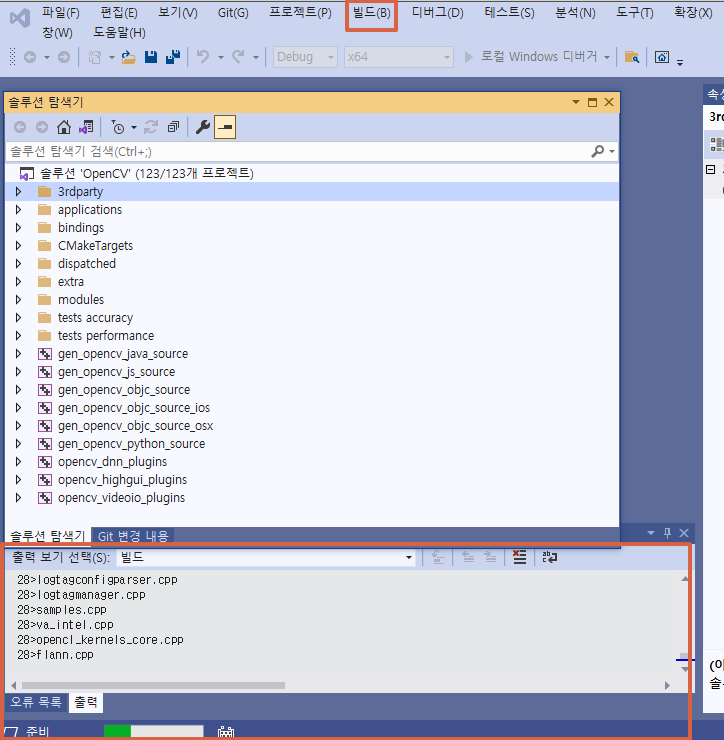
Task: Open the x64 platform dropdown
Action: [x=399, y=57]
